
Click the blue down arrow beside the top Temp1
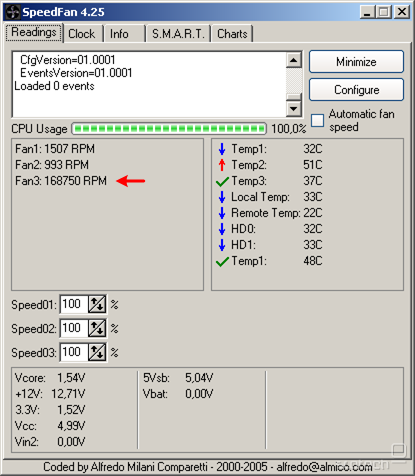pos(222,149)
